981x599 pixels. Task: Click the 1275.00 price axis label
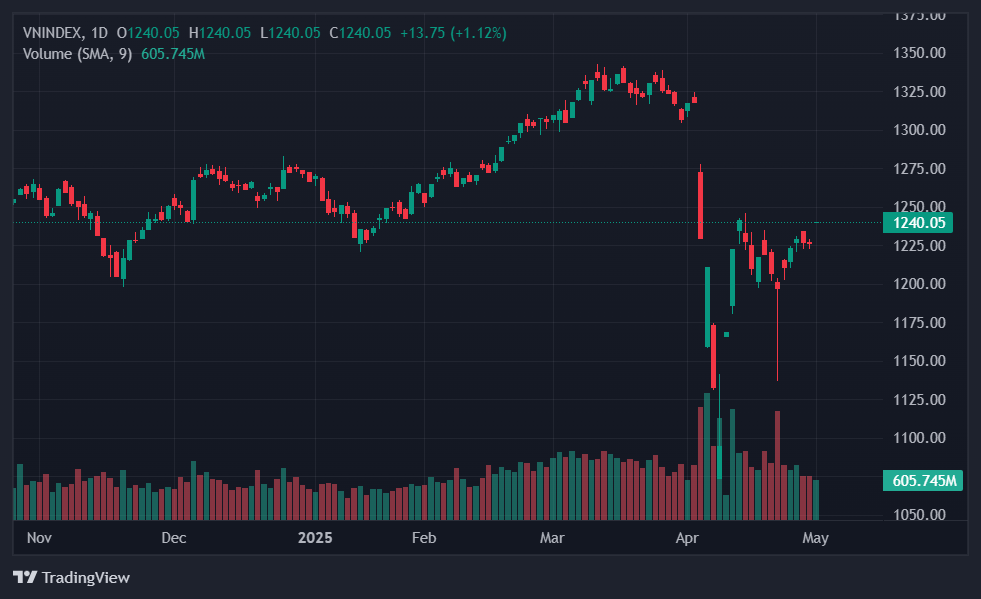[919, 168]
